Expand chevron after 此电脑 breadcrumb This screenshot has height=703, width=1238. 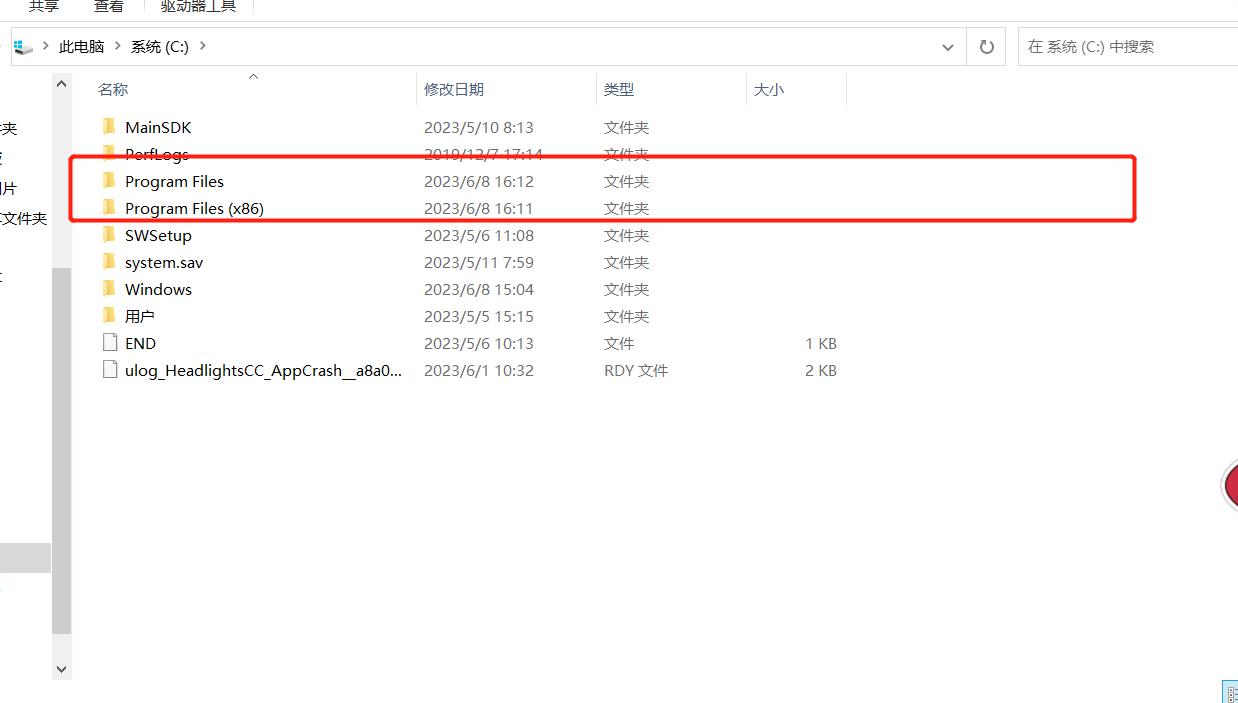(118, 47)
